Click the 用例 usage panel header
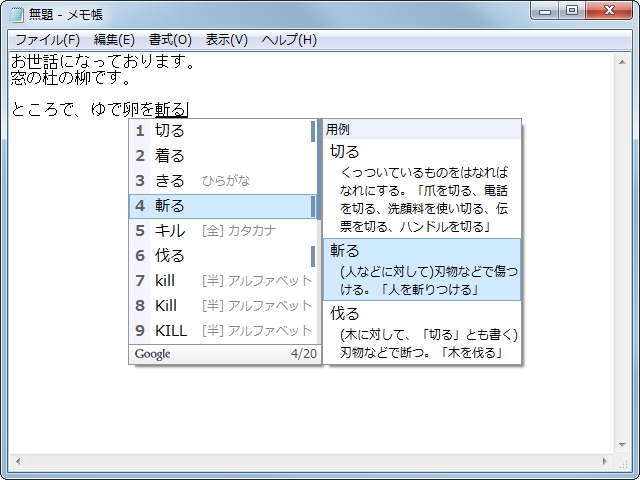 [x=422, y=129]
